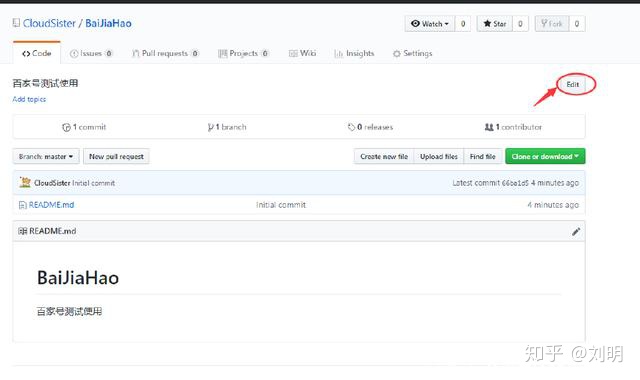Click the star count next to Star
This screenshot has width=640, height=380.
(520, 24)
